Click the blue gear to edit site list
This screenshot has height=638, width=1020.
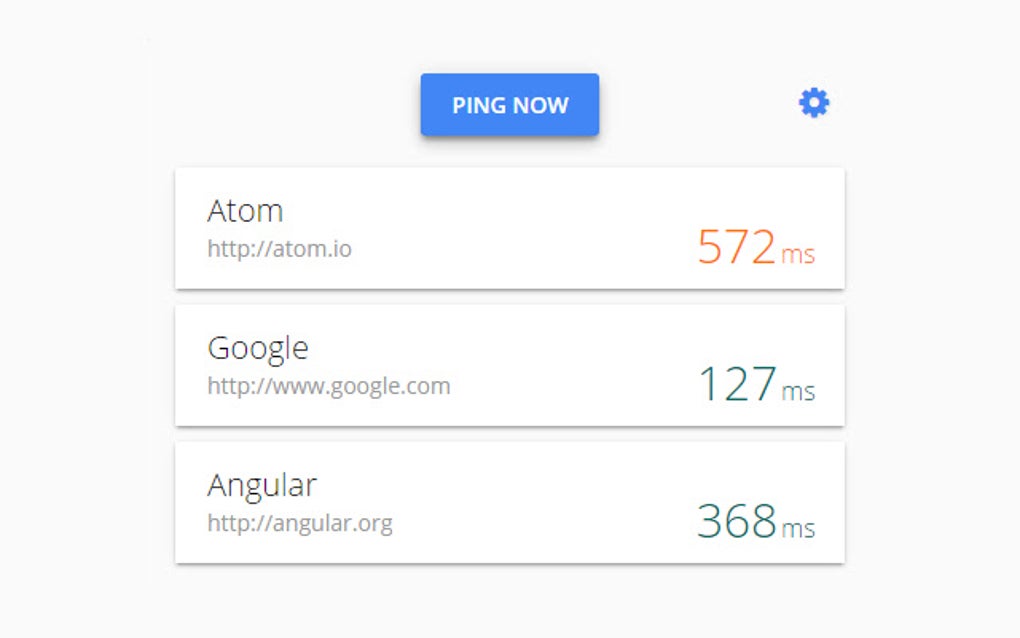coord(813,102)
